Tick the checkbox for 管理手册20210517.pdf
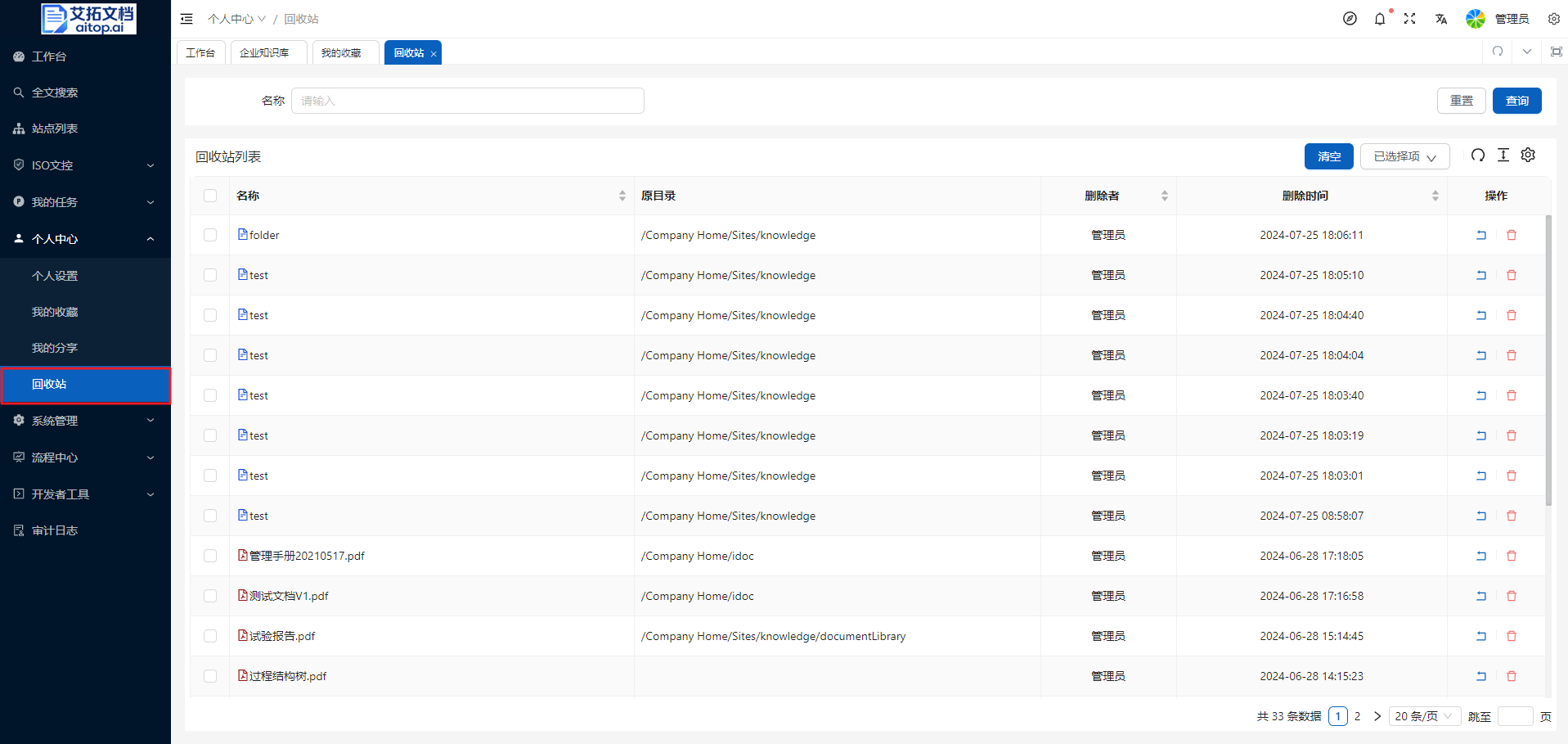The height and width of the screenshot is (744, 1568). tap(210, 556)
